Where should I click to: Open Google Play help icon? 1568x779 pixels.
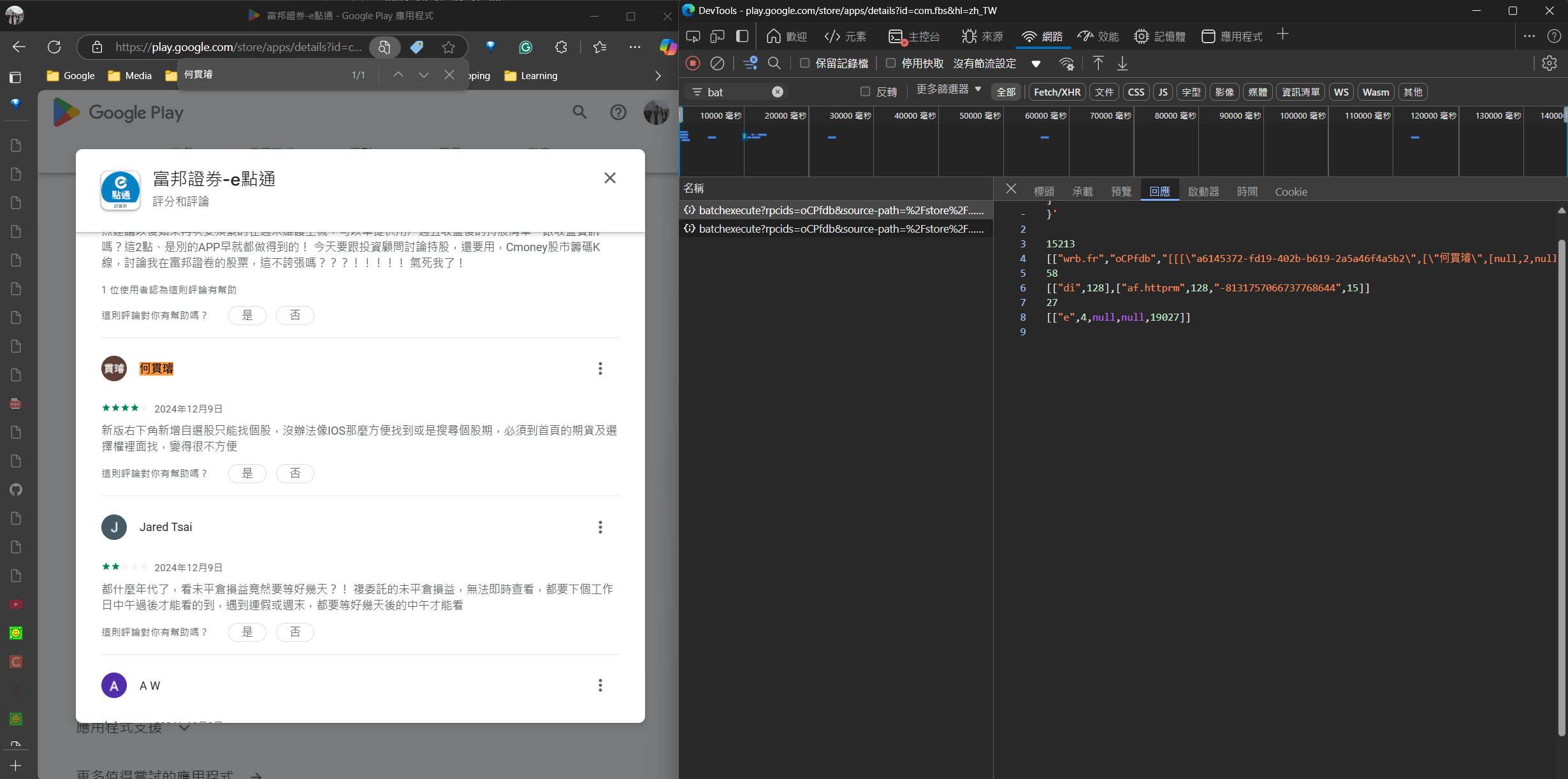(618, 112)
